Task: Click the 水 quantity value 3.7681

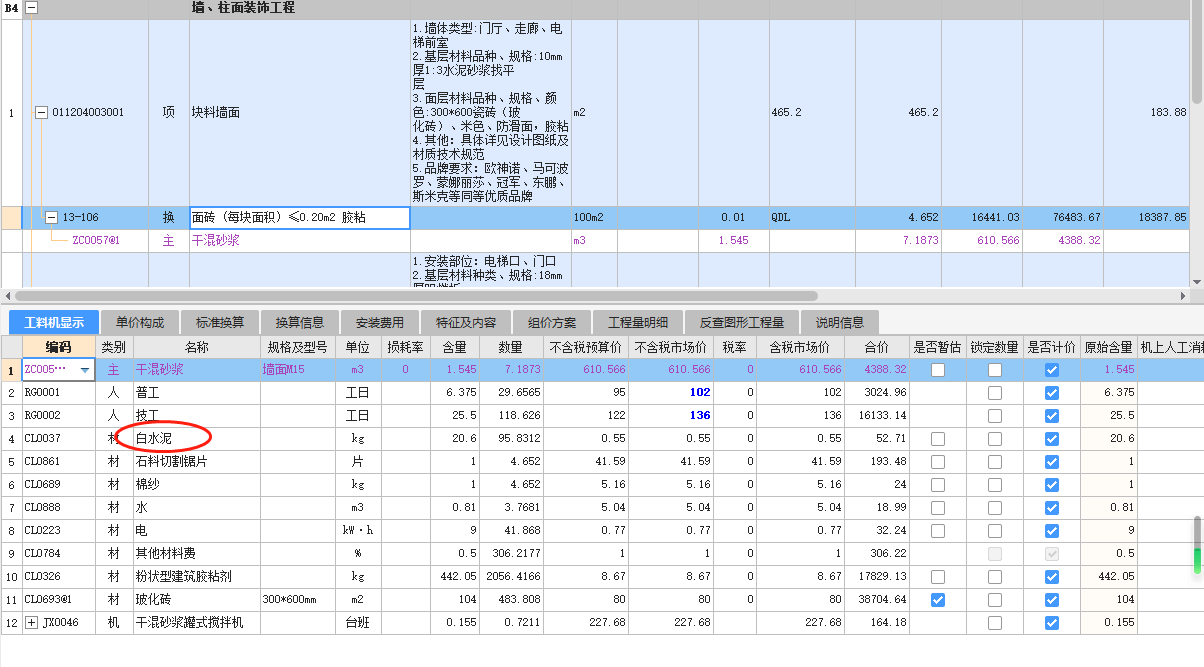Action: [x=510, y=508]
